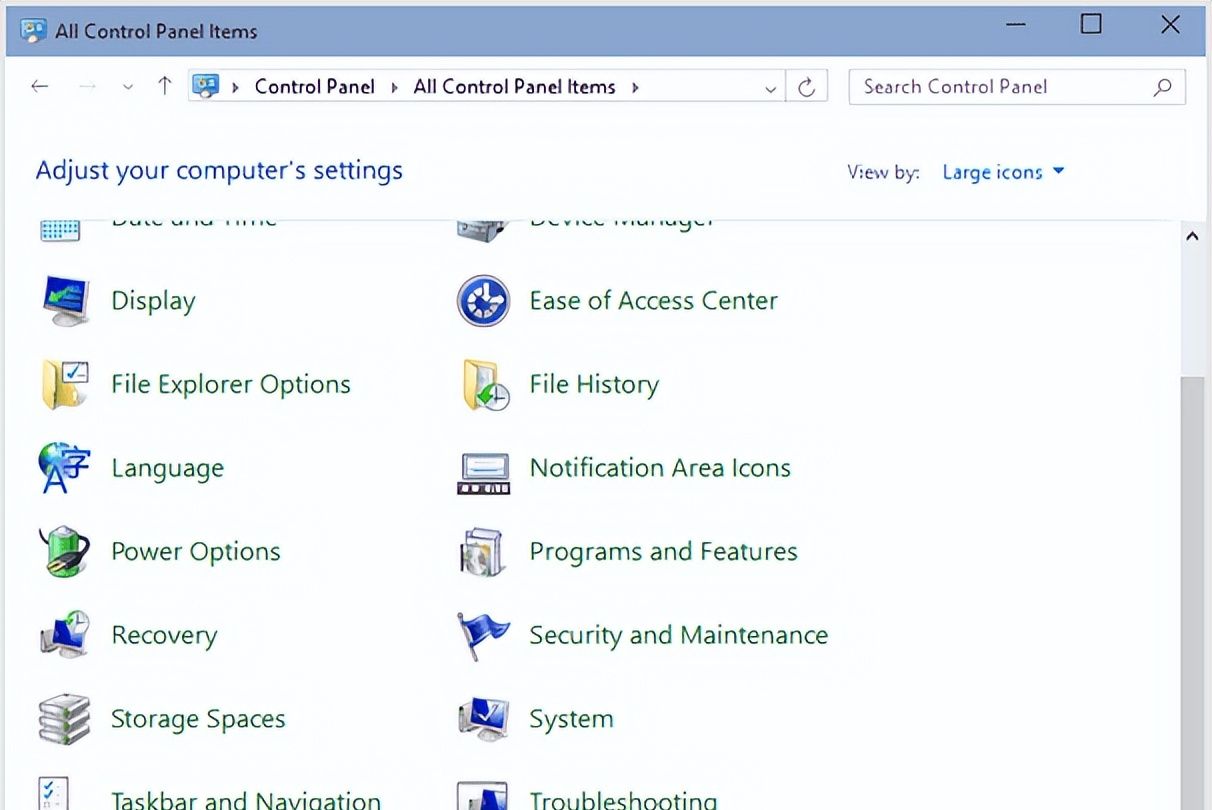Screen dimensions: 1212x810
Task: Click the File History folder icon
Action: tap(486, 385)
